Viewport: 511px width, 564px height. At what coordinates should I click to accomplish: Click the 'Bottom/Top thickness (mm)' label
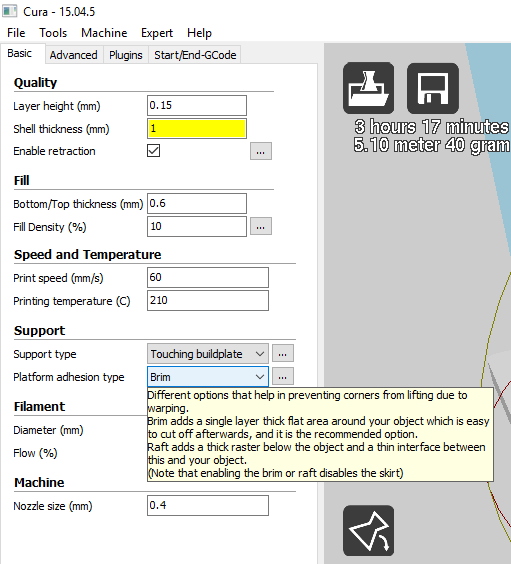click(x=78, y=204)
